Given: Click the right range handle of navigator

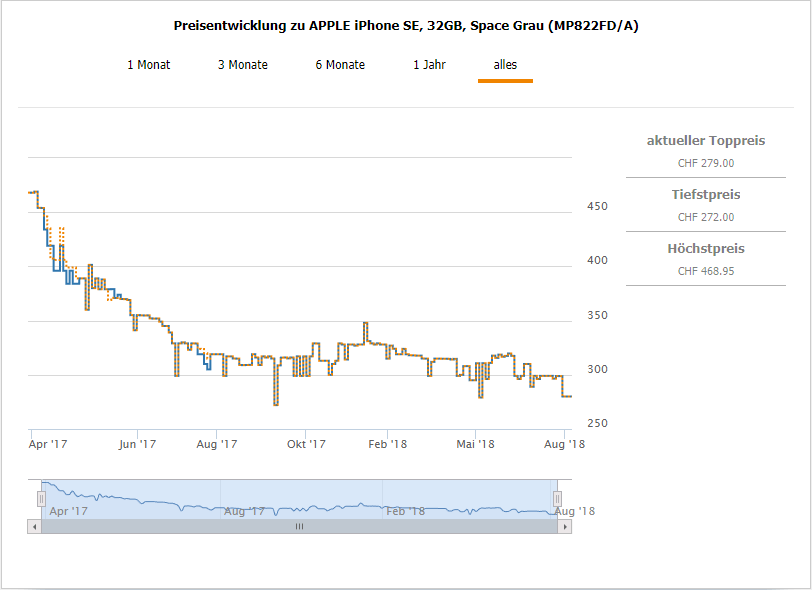Looking at the screenshot, I should pyautogui.click(x=558, y=498).
